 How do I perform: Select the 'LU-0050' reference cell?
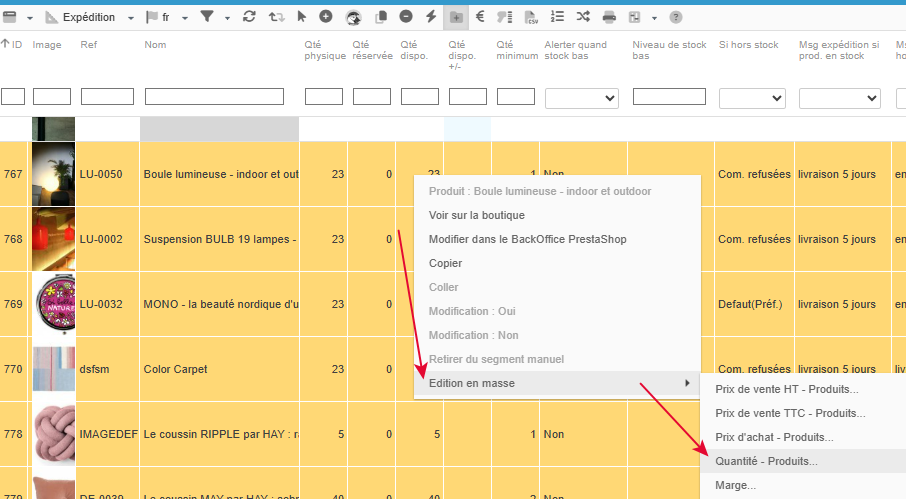point(107,174)
